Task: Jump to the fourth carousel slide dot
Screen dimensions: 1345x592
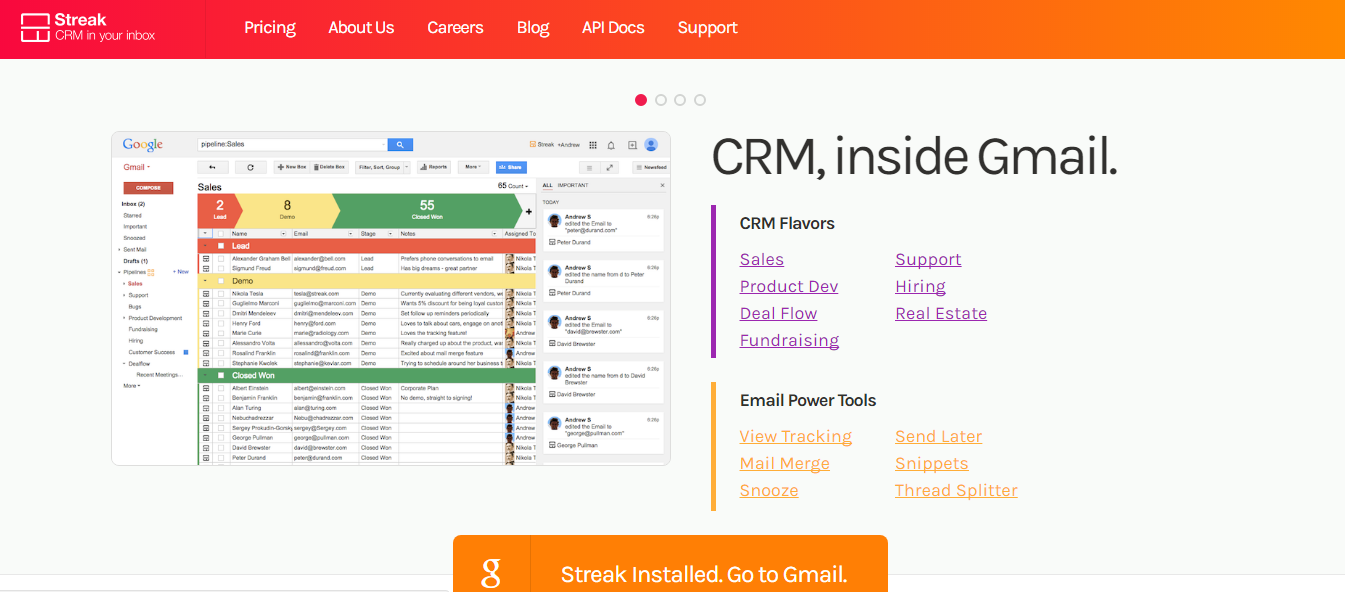Action: coord(700,100)
